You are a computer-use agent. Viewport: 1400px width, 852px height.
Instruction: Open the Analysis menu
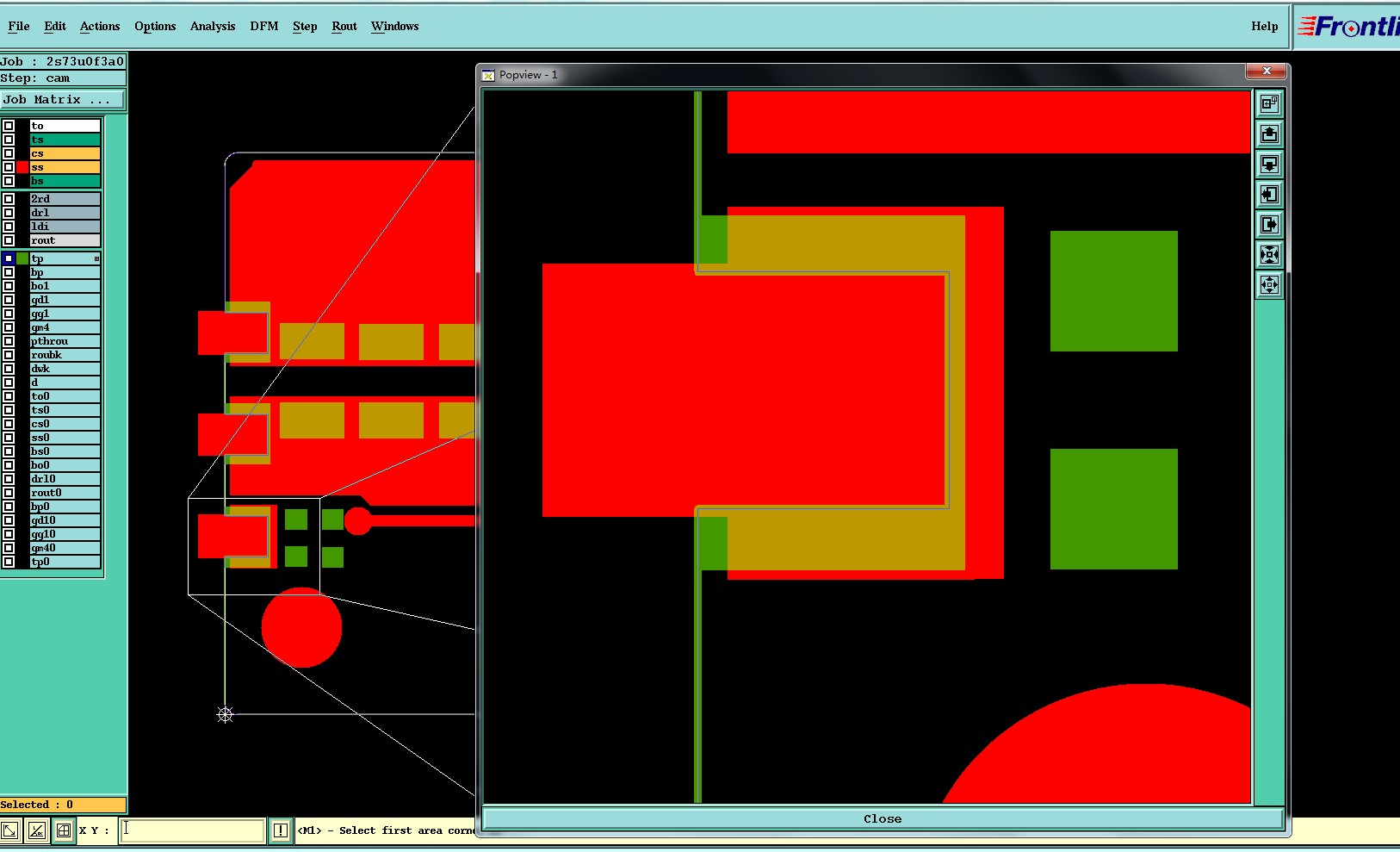[213, 27]
